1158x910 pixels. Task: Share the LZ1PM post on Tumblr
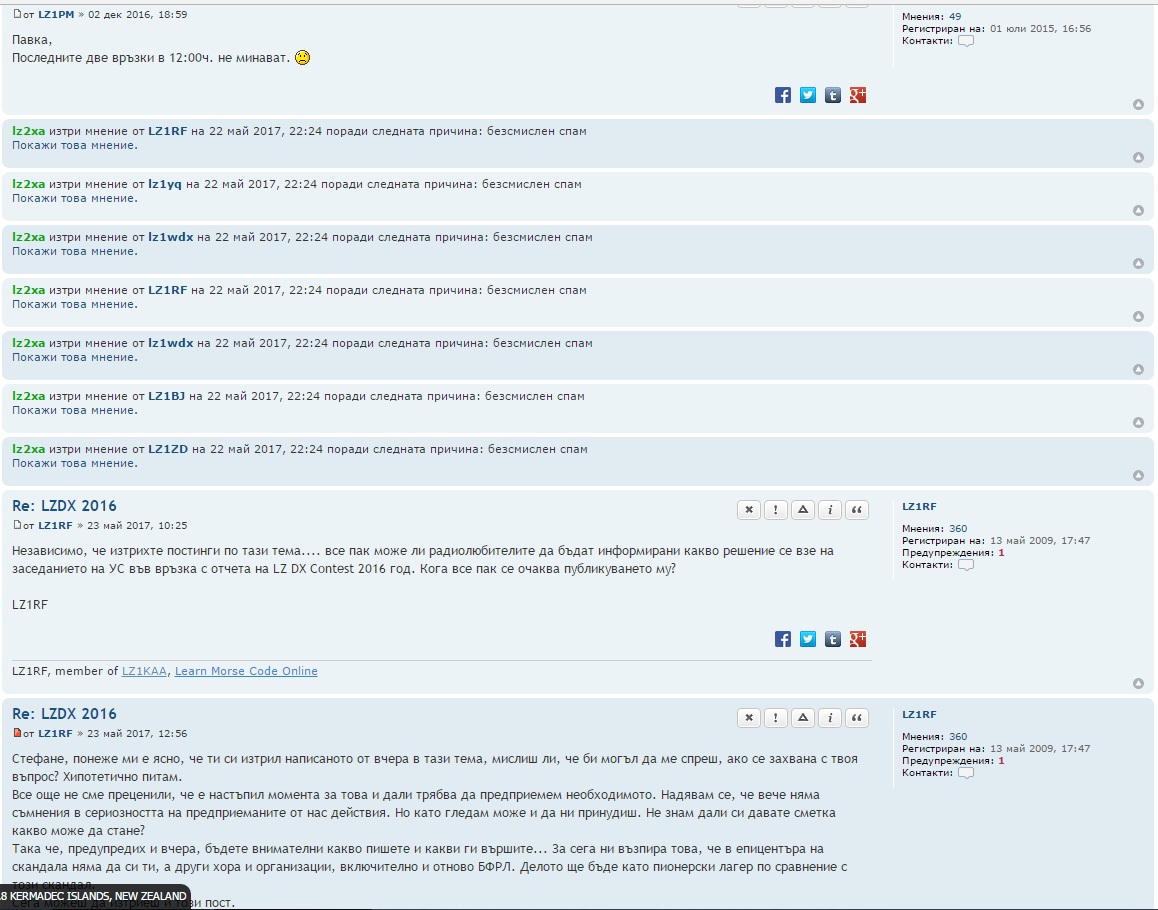(x=832, y=95)
